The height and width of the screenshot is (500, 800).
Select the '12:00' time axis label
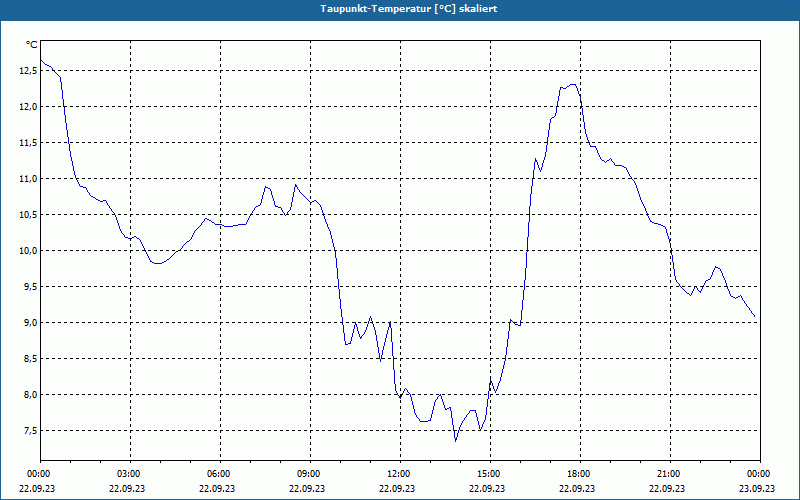click(401, 474)
